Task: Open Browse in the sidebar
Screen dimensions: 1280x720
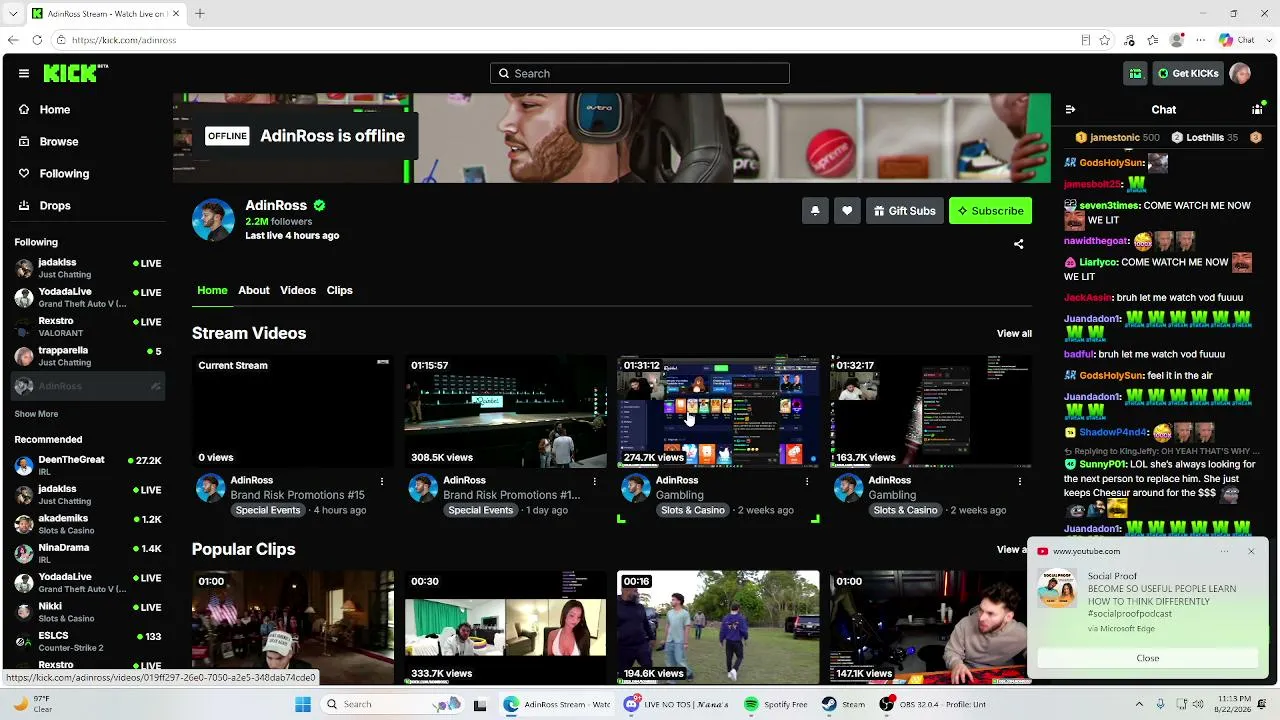Action: (59, 142)
